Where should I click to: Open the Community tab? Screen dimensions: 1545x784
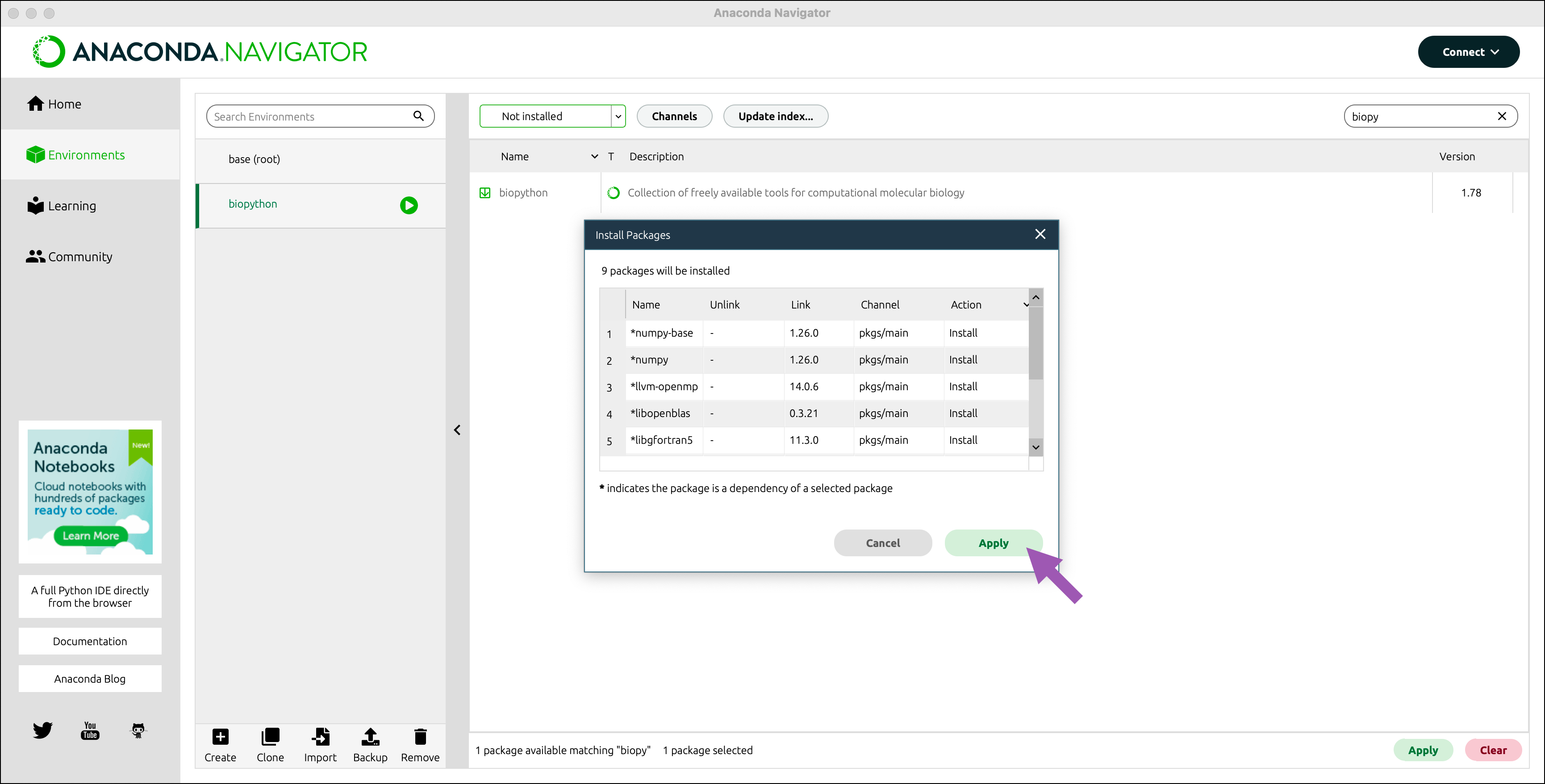pos(80,257)
